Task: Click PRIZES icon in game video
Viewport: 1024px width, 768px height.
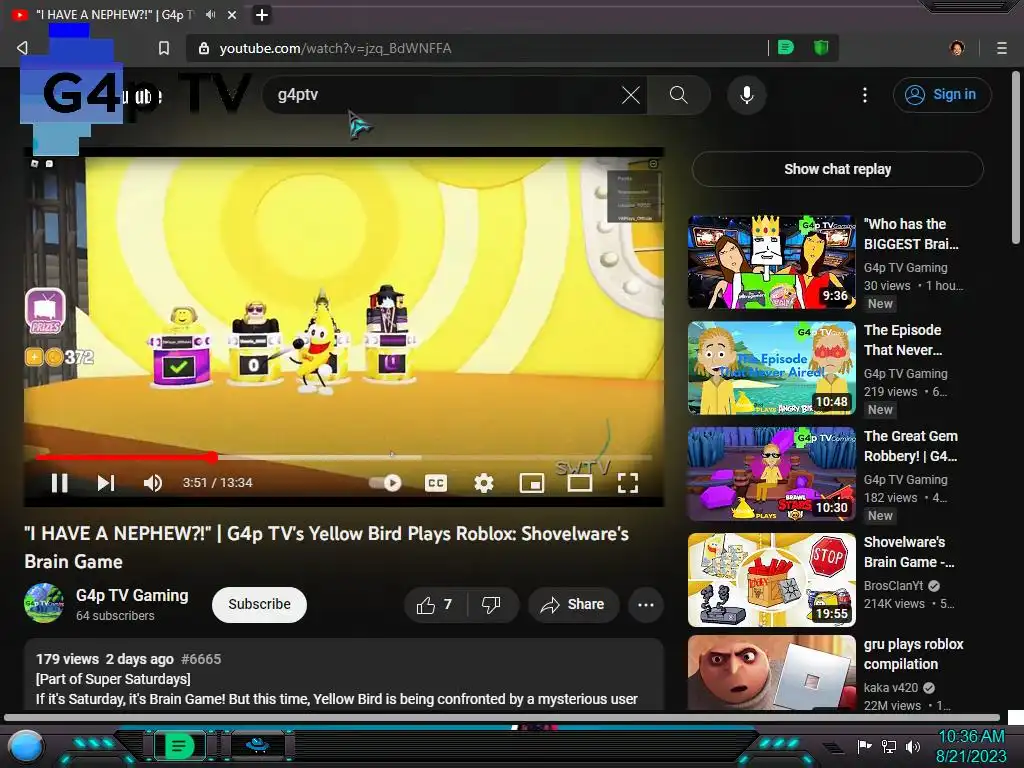Action: pos(45,312)
